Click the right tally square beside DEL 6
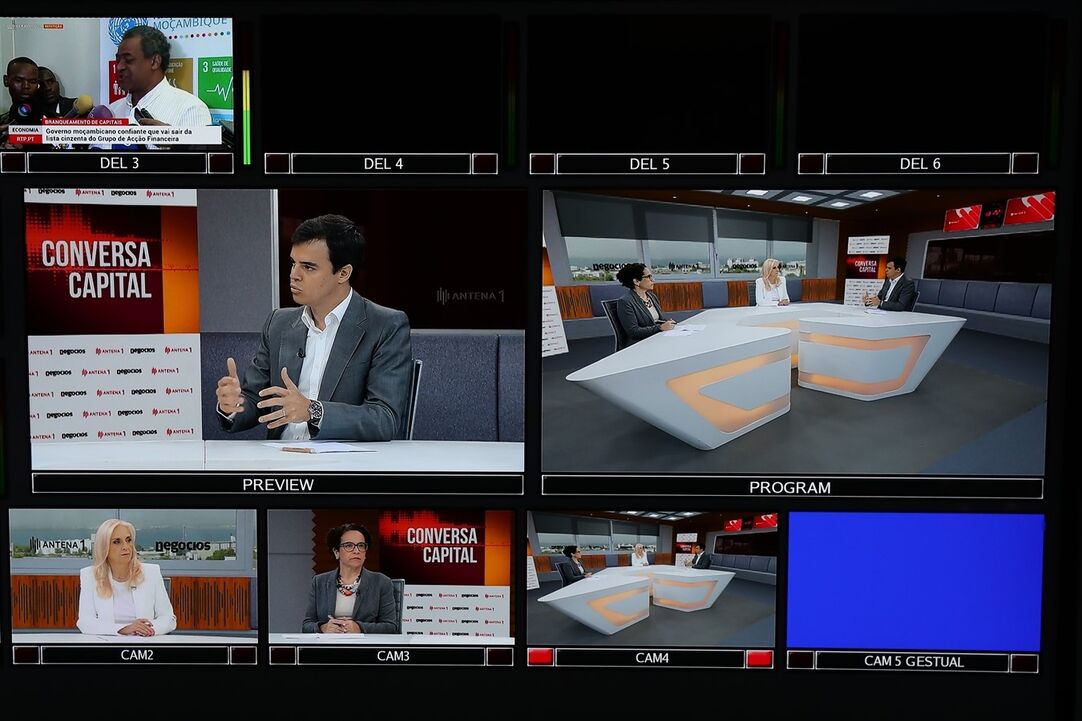Image resolution: width=1082 pixels, height=721 pixels. (x=1024, y=163)
